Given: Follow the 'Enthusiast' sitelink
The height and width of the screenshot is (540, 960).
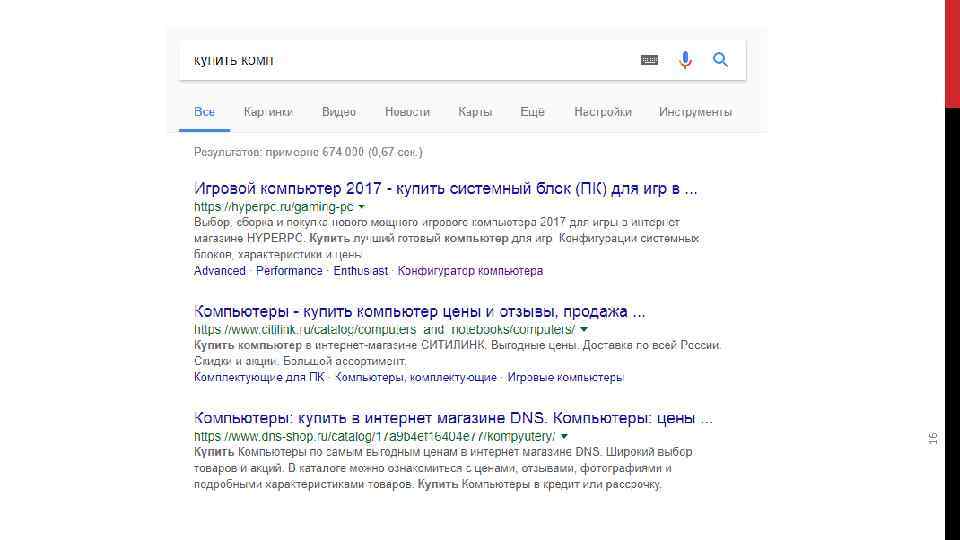Looking at the screenshot, I should pos(361,271).
